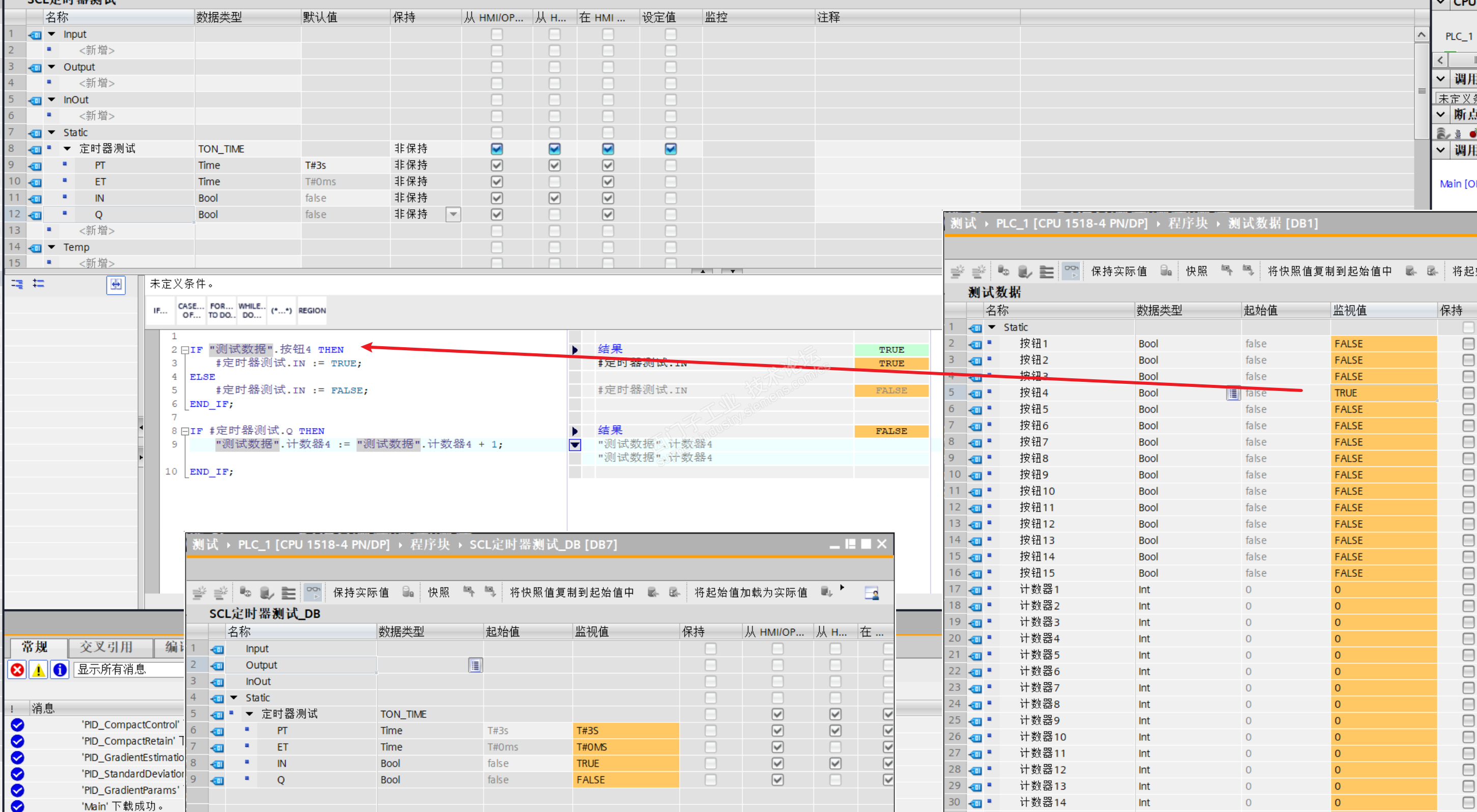This screenshot has width=1477, height=812.
Task: Enable setpoint checkbox for ET row
Action: (x=670, y=182)
